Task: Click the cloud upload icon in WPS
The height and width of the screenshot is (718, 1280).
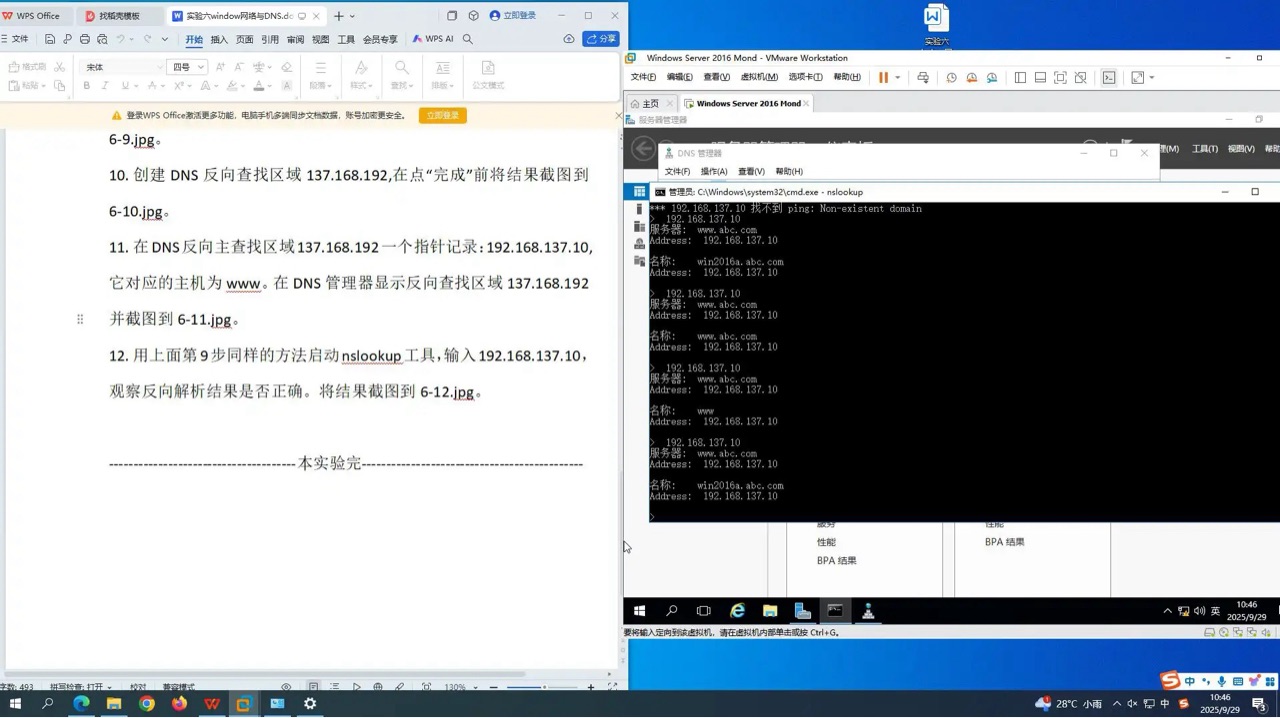Action: pos(569,39)
